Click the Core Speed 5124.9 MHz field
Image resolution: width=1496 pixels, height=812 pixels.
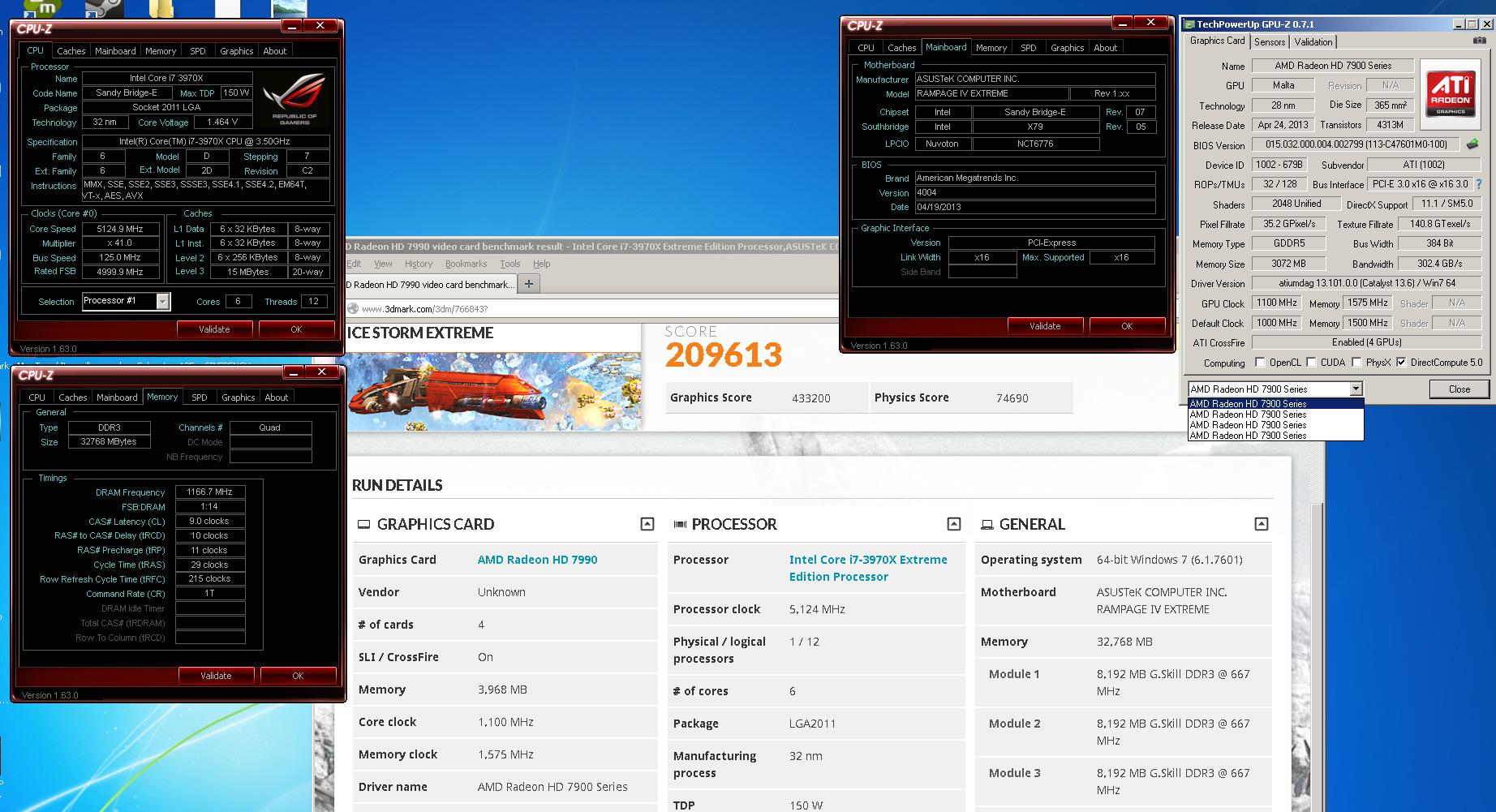[x=120, y=229]
